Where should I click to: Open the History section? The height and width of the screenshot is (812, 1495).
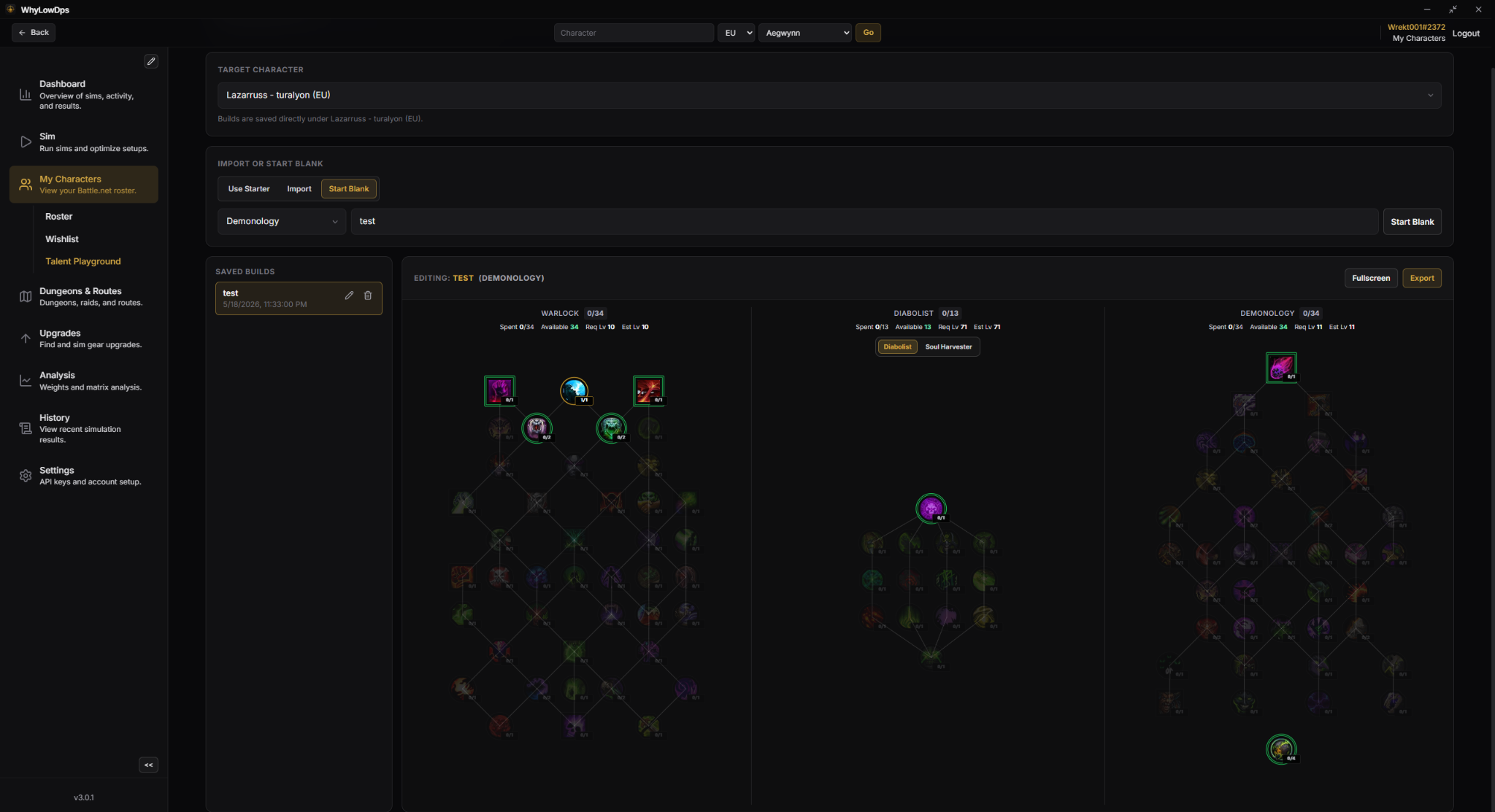point(84,428)
